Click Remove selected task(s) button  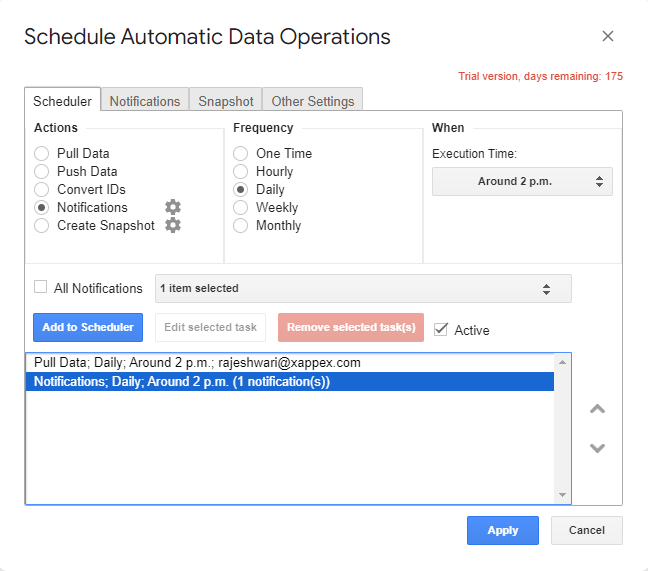tap(351, 327)
